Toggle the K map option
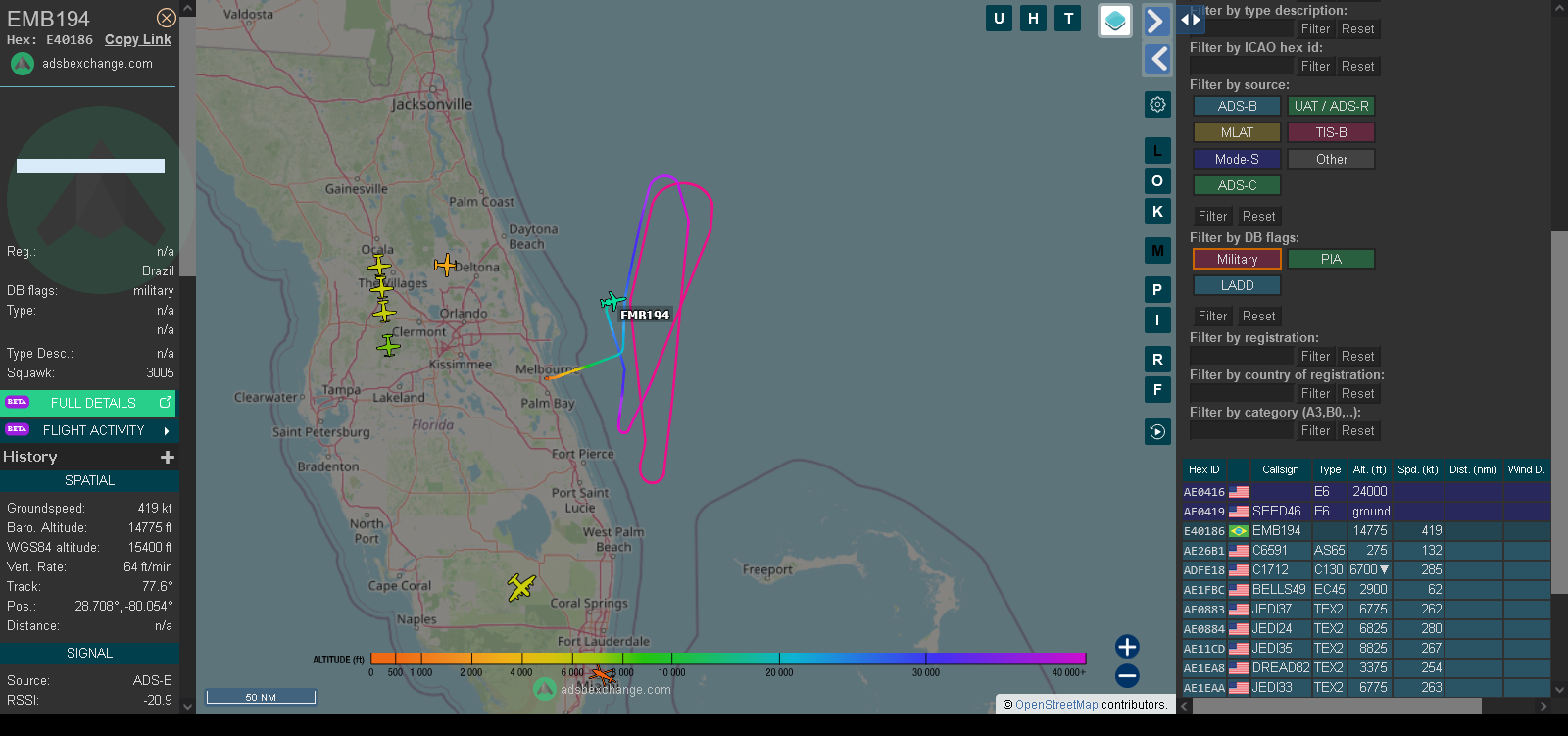Viewport: 1568px width, 736px height. coord(1157,212)
